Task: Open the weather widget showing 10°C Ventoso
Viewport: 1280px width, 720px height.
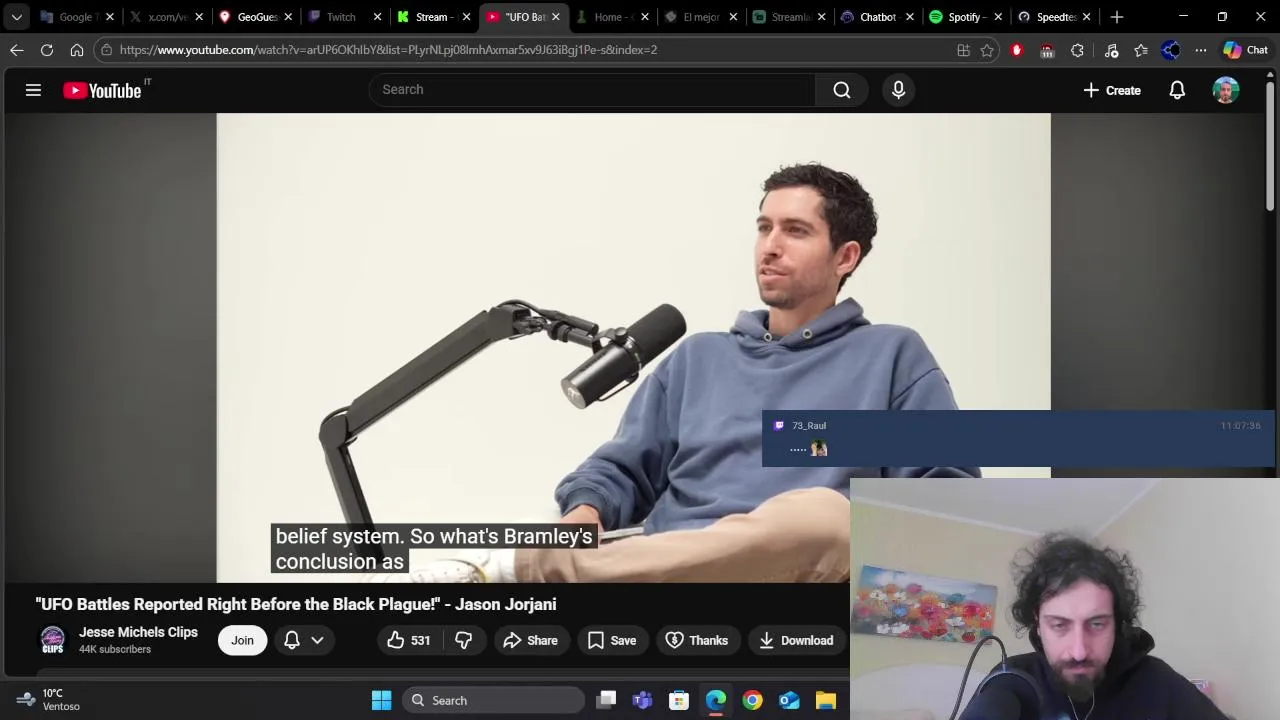Action: pyautogui.click(x=48, y=700)
